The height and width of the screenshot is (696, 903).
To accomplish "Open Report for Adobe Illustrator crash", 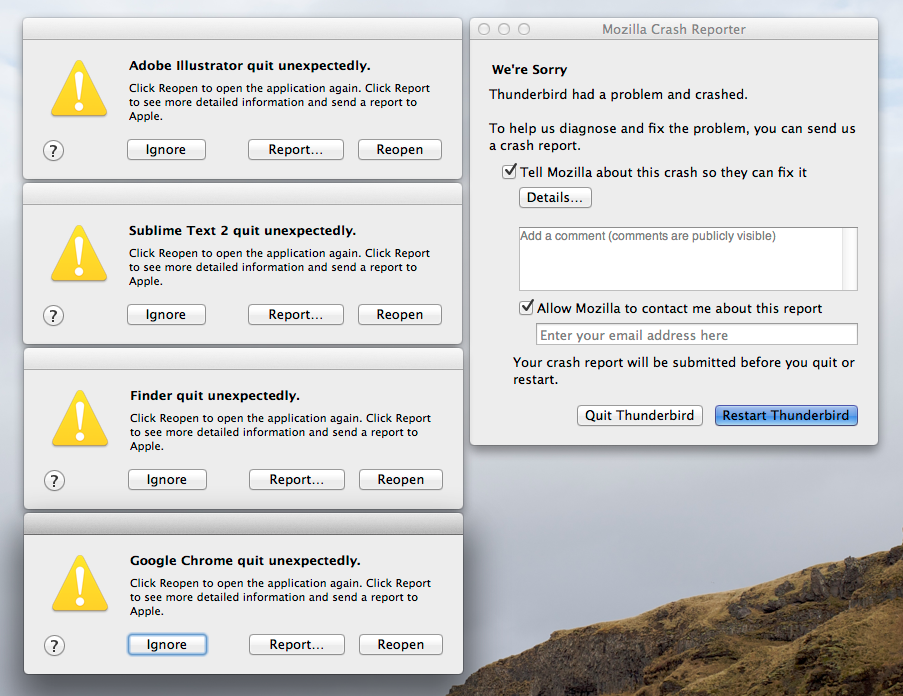I will tap(296, 150).
